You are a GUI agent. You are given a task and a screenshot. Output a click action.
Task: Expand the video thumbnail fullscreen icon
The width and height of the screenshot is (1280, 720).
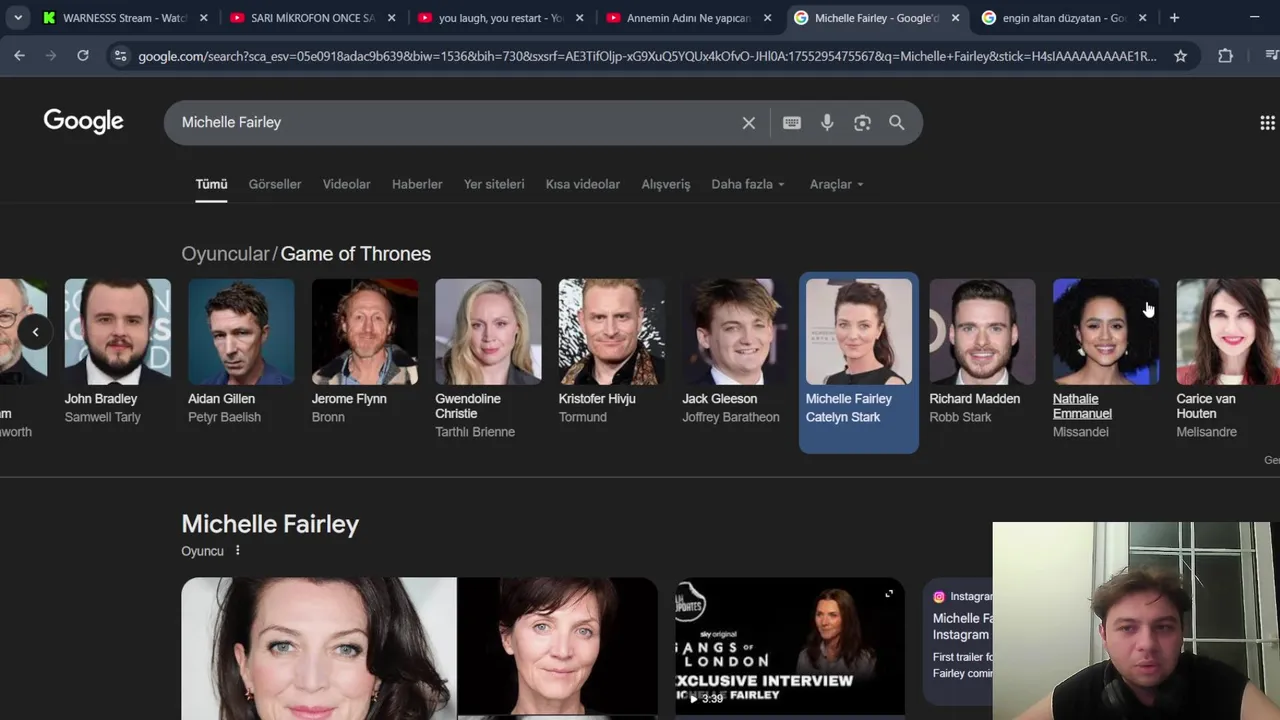point(889,594)
